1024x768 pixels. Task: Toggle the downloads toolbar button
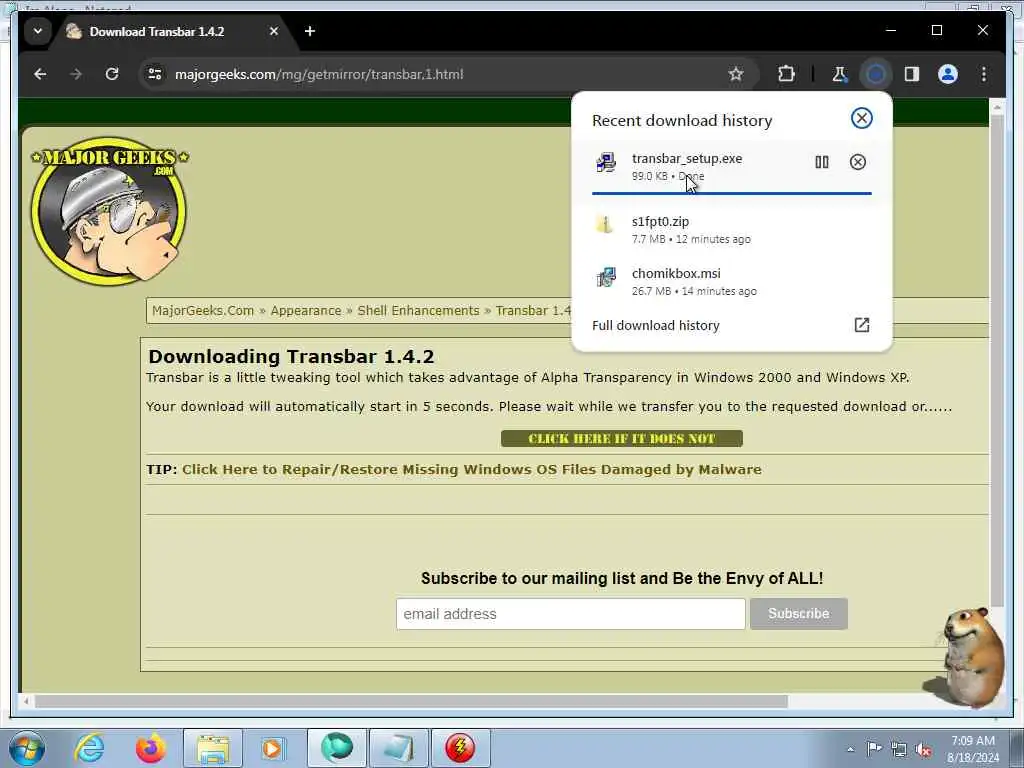tap(876, 74)
